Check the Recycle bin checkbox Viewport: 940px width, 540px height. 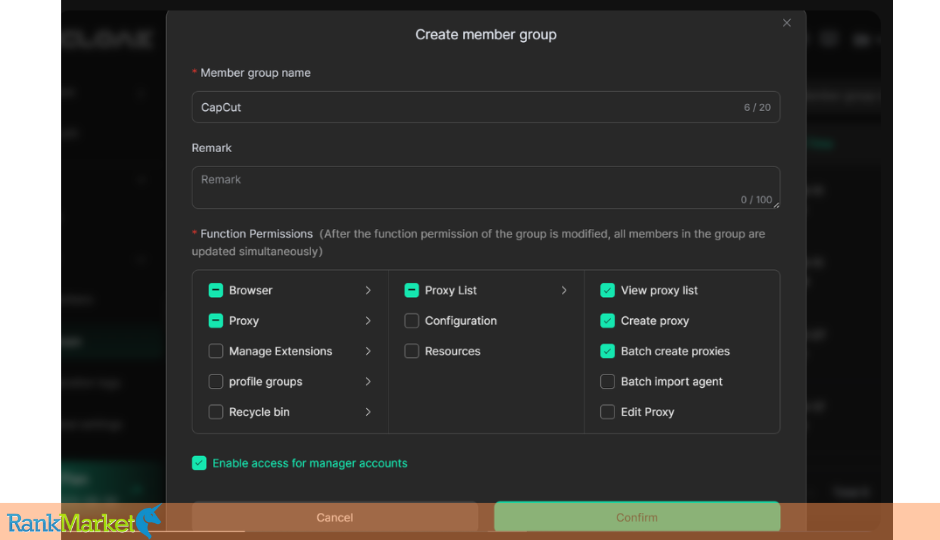pos(215,412)
